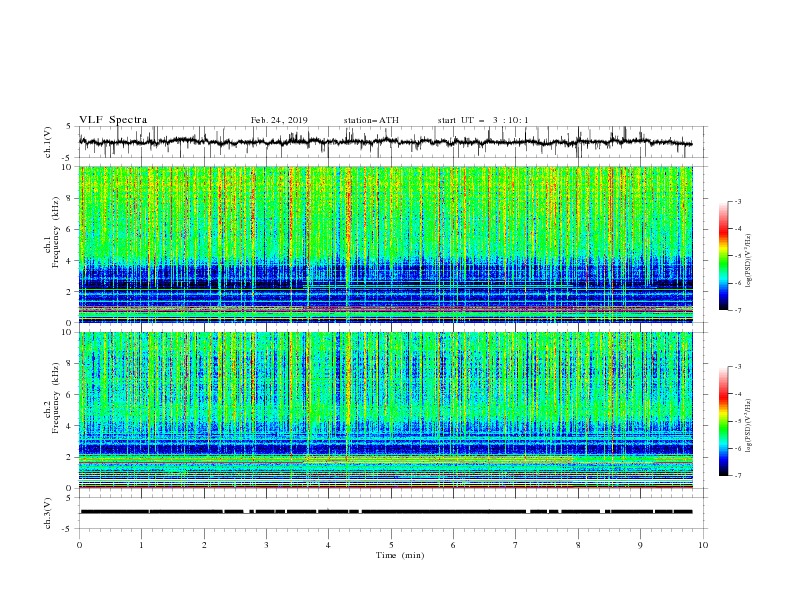Click the "ch.1(V)" axis label
Image resolution: width=792 pixels, height=612 pixels.
click(x=48, y=142)
